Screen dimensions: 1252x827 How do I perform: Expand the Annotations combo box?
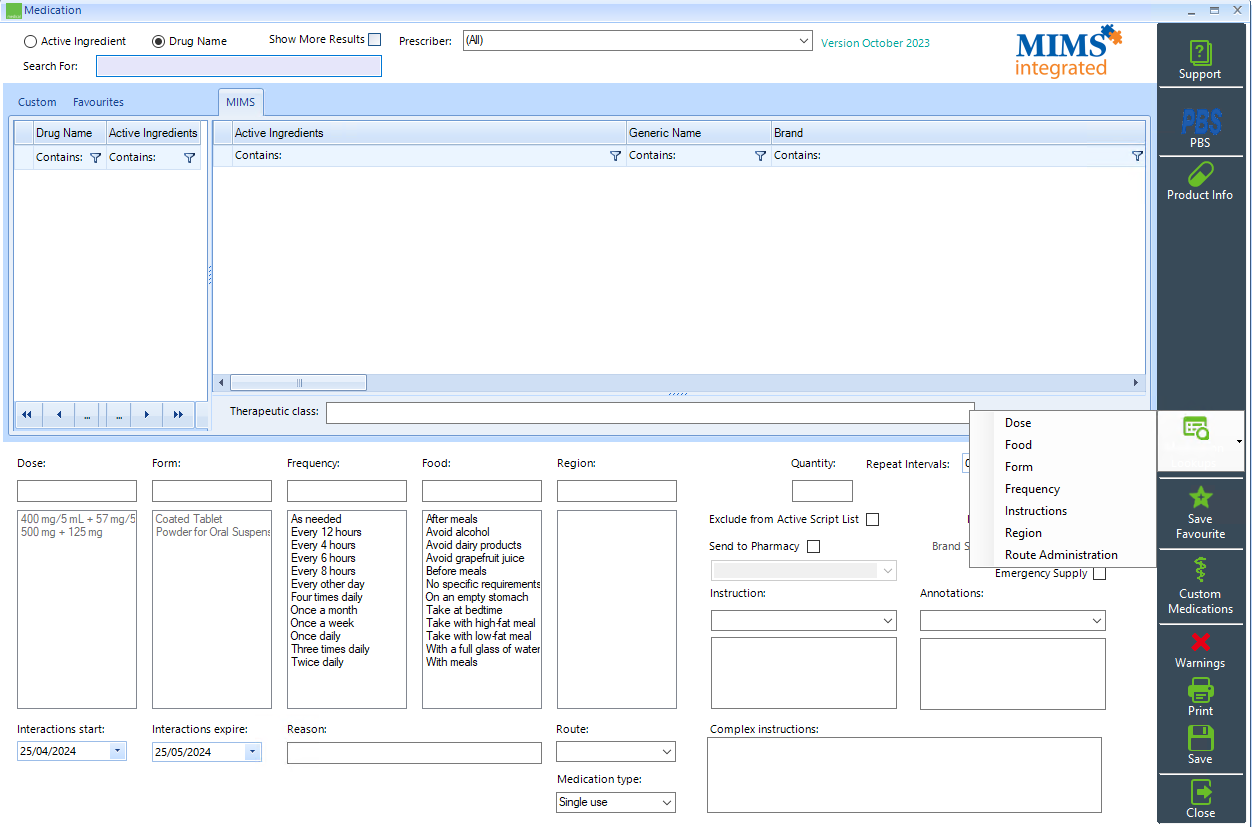pos(1097,621)
